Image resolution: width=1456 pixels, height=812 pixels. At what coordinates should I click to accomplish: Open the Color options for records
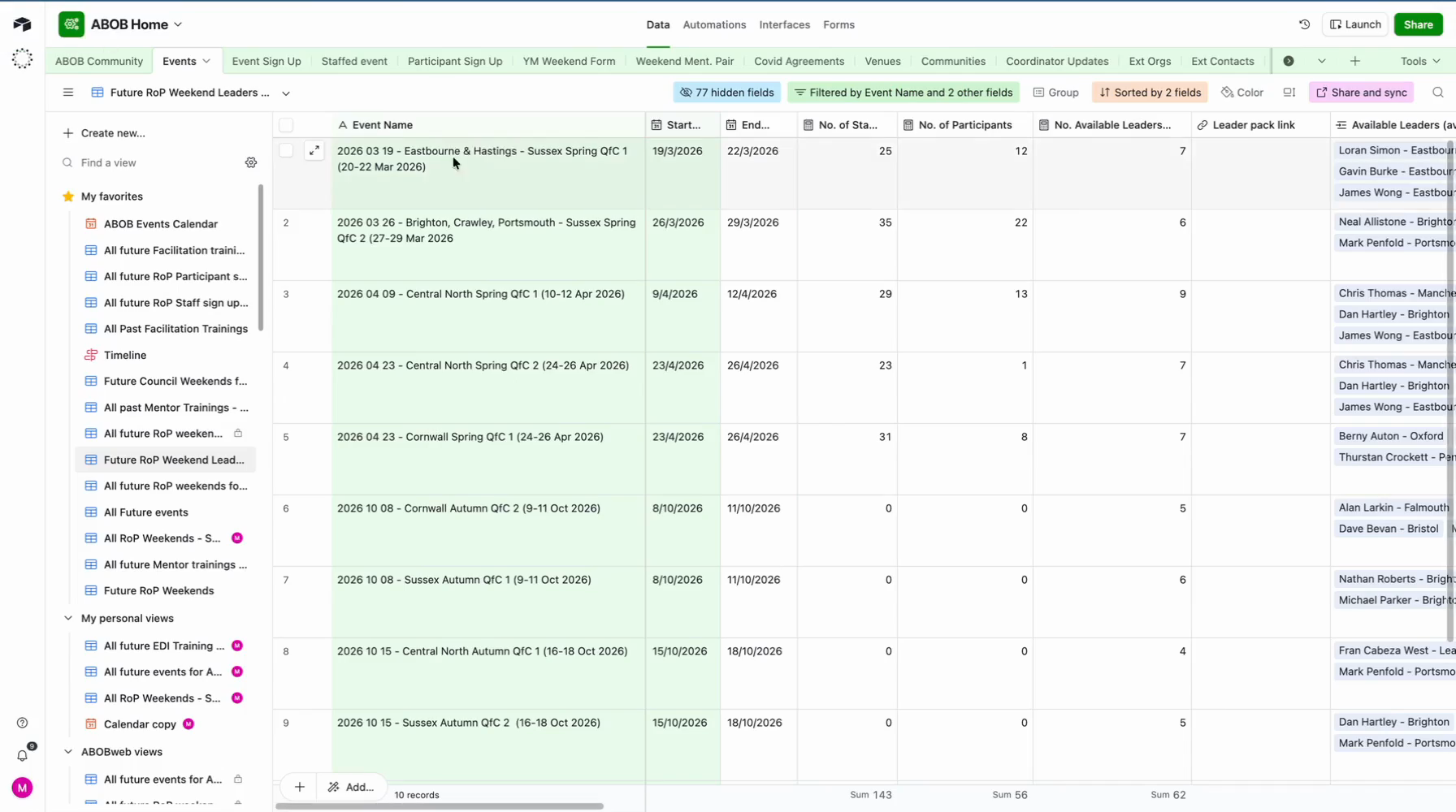[x=1242, y=93]
